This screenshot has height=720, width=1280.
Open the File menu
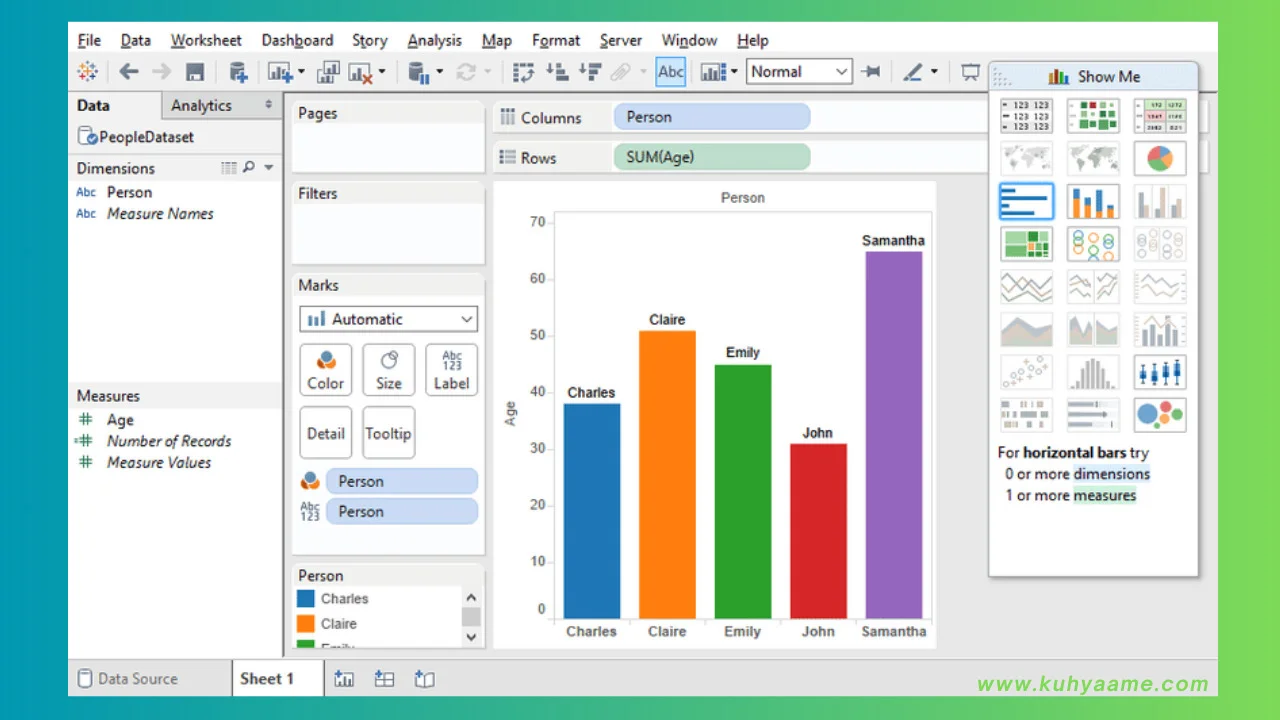pos(89,40)
